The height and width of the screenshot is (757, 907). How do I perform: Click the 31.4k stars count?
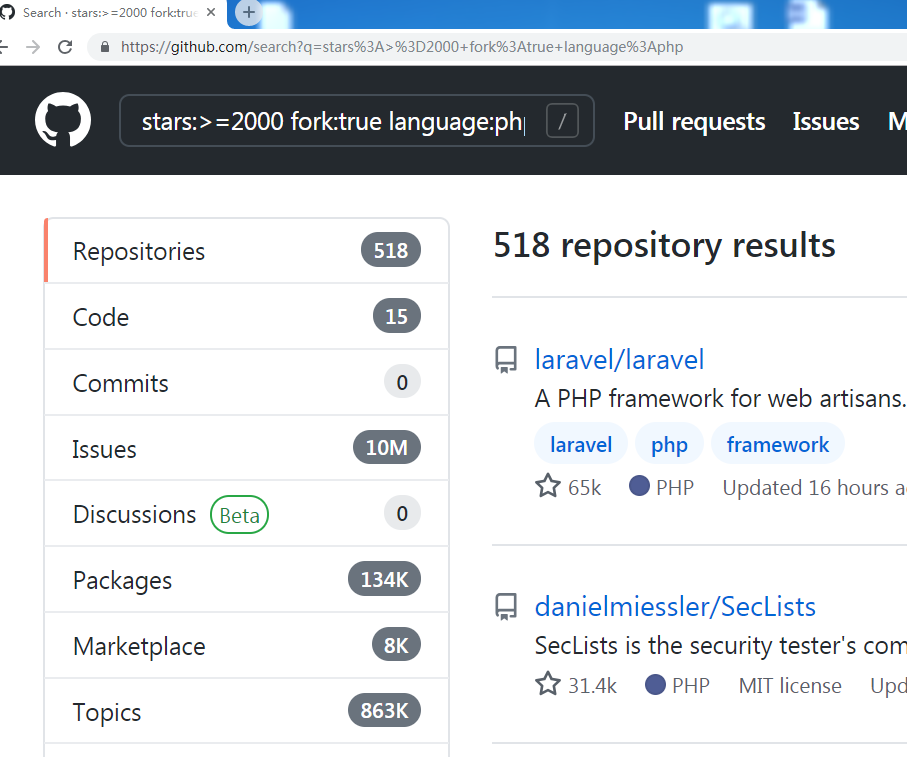click(x=592, y=686)
